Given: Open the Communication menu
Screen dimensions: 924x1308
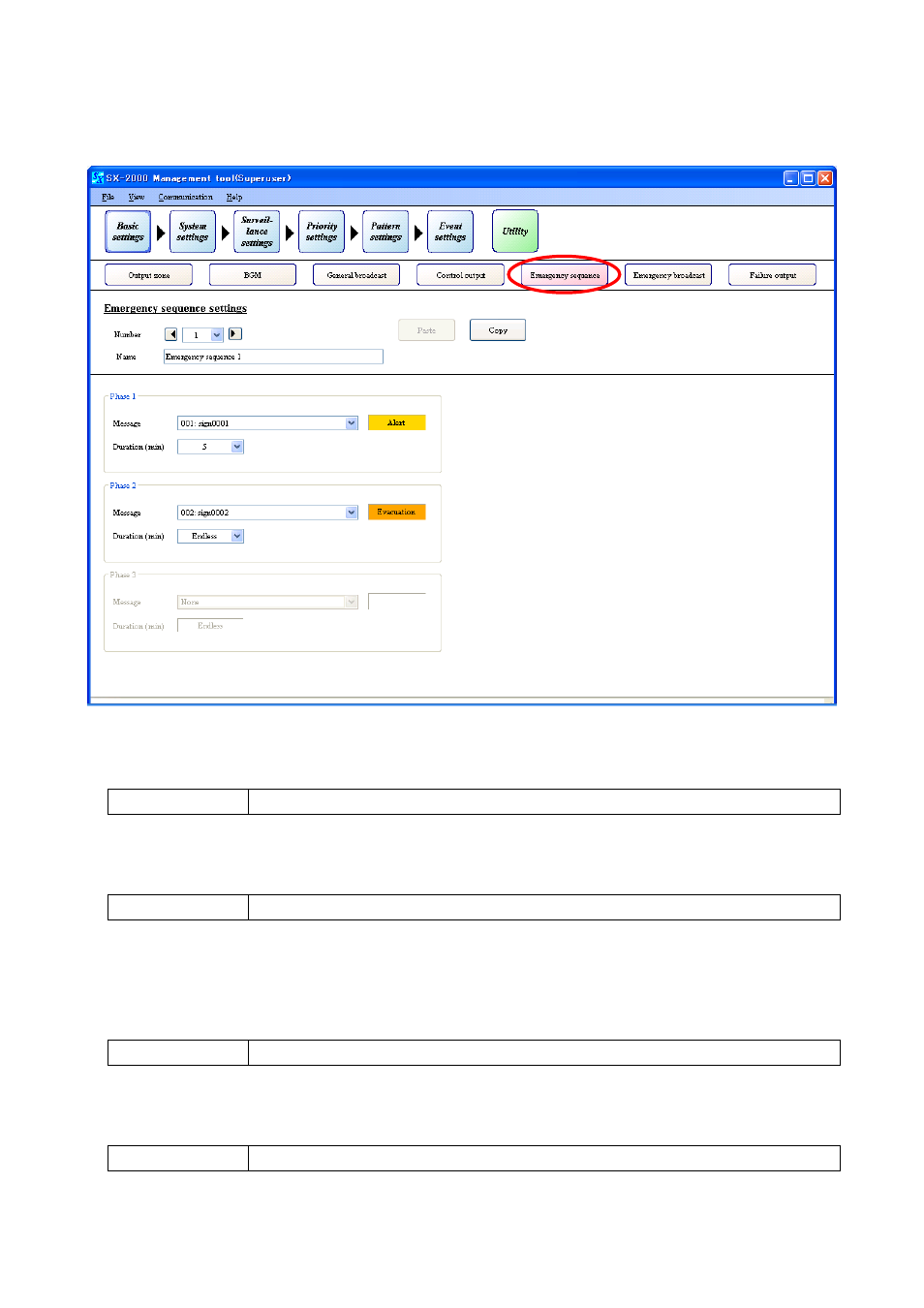Looking at the screenshot, I should pyautogui.click(x=186, y=197).
